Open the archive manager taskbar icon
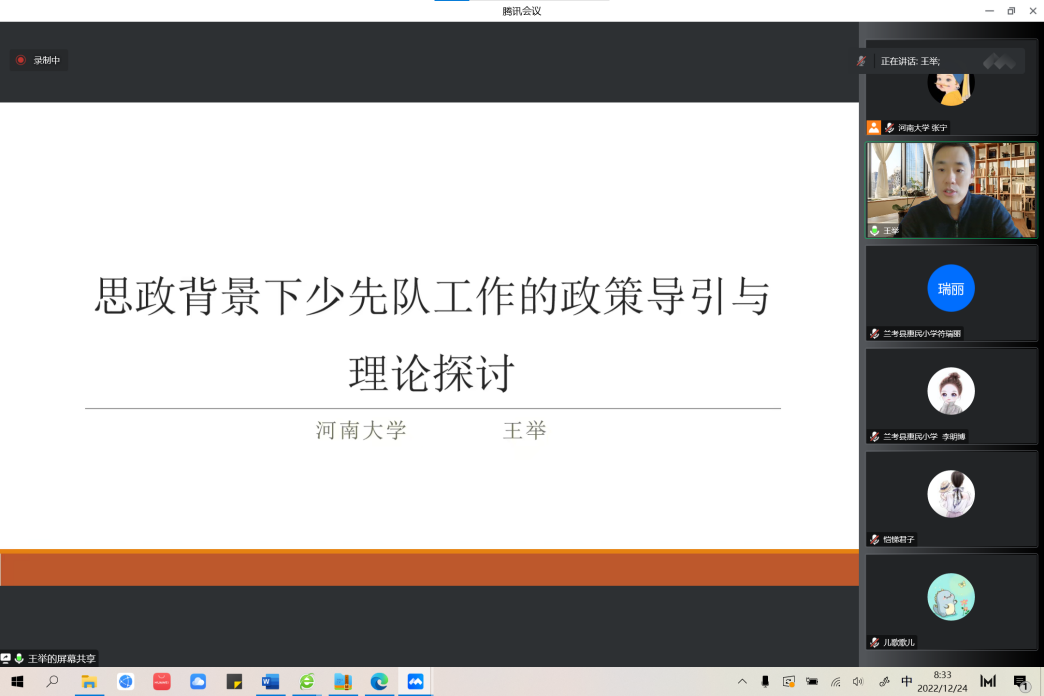This screenshot has height=696, width=1044. coord(343,681)
